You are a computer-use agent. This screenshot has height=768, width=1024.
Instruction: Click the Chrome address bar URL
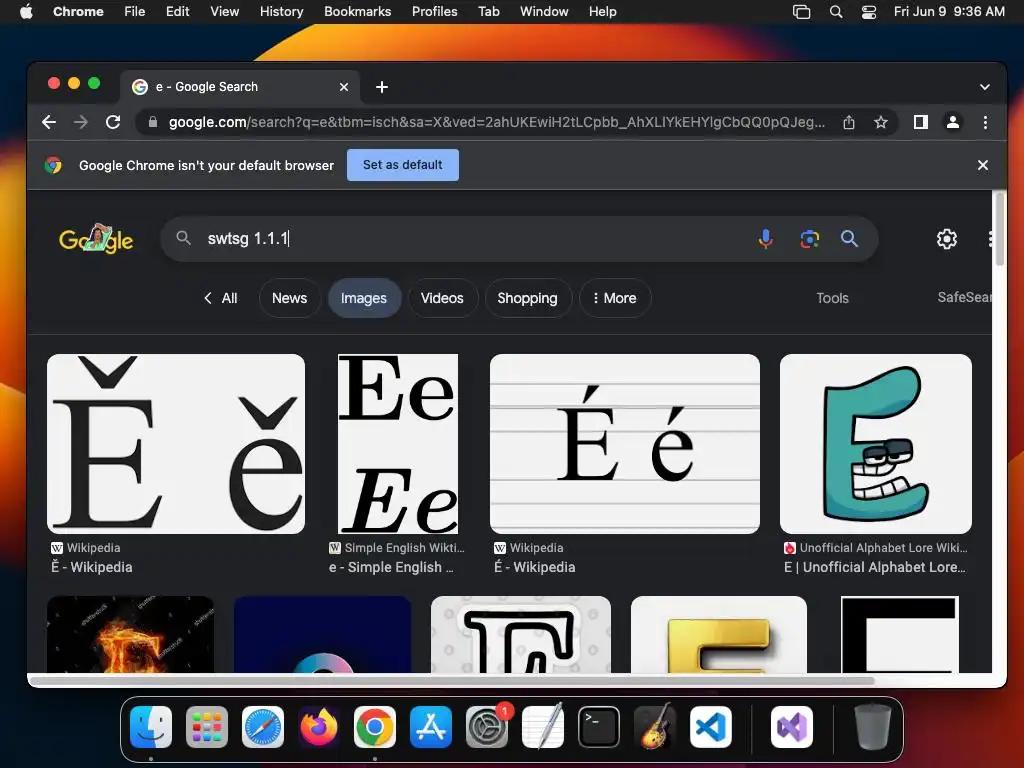pyautogui.click(x=496, y=122)
